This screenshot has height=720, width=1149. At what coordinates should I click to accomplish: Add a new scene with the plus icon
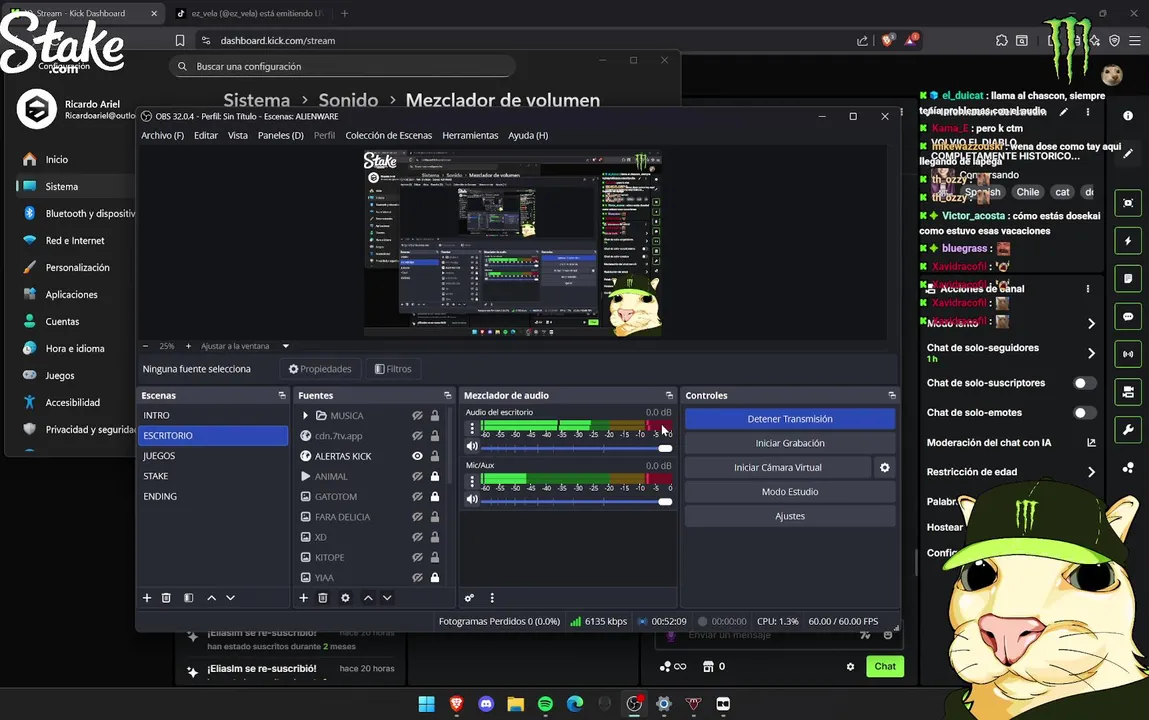pyautogui.click(x=147, y=598)
